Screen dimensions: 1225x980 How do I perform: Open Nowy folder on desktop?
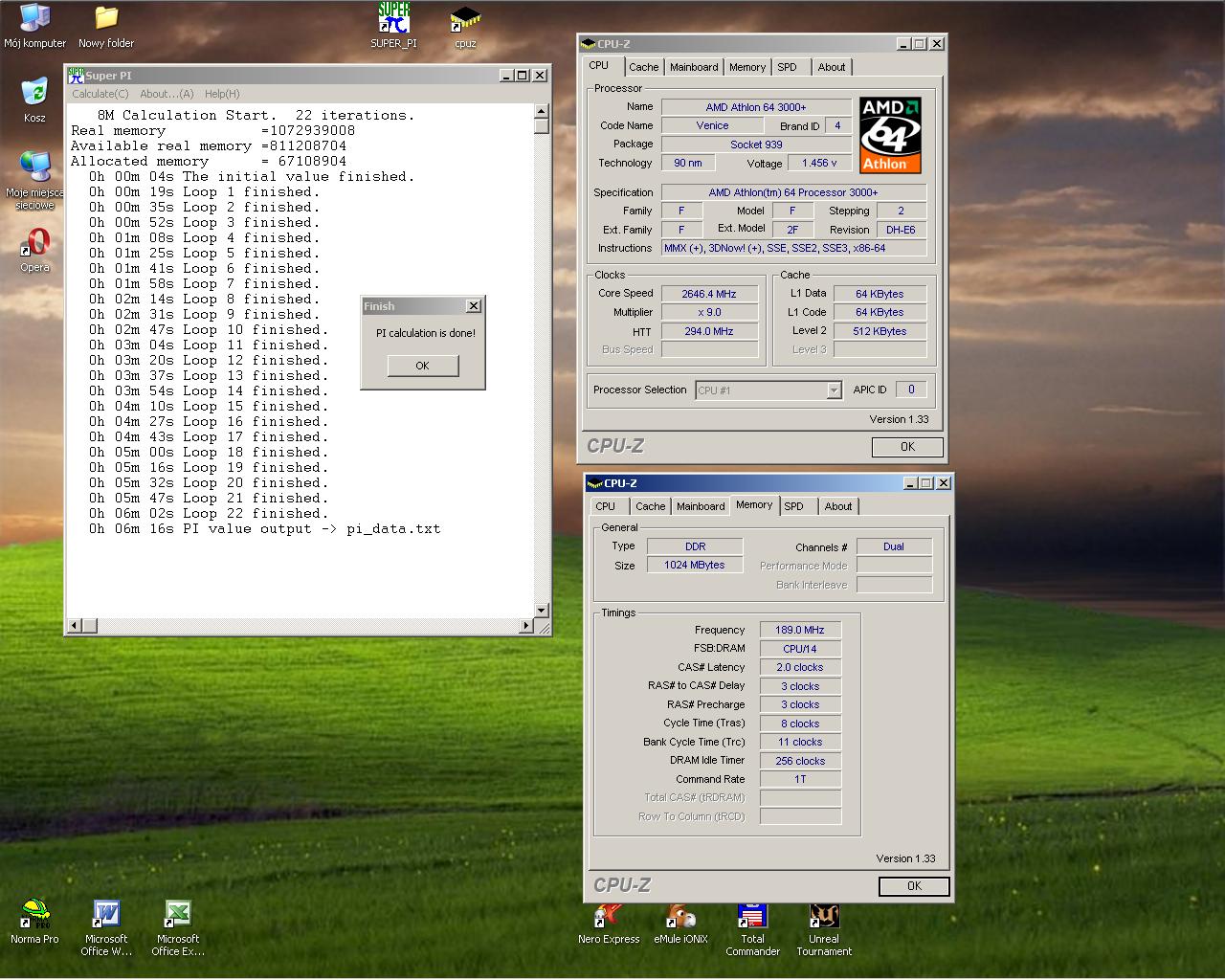pos(106,25)
